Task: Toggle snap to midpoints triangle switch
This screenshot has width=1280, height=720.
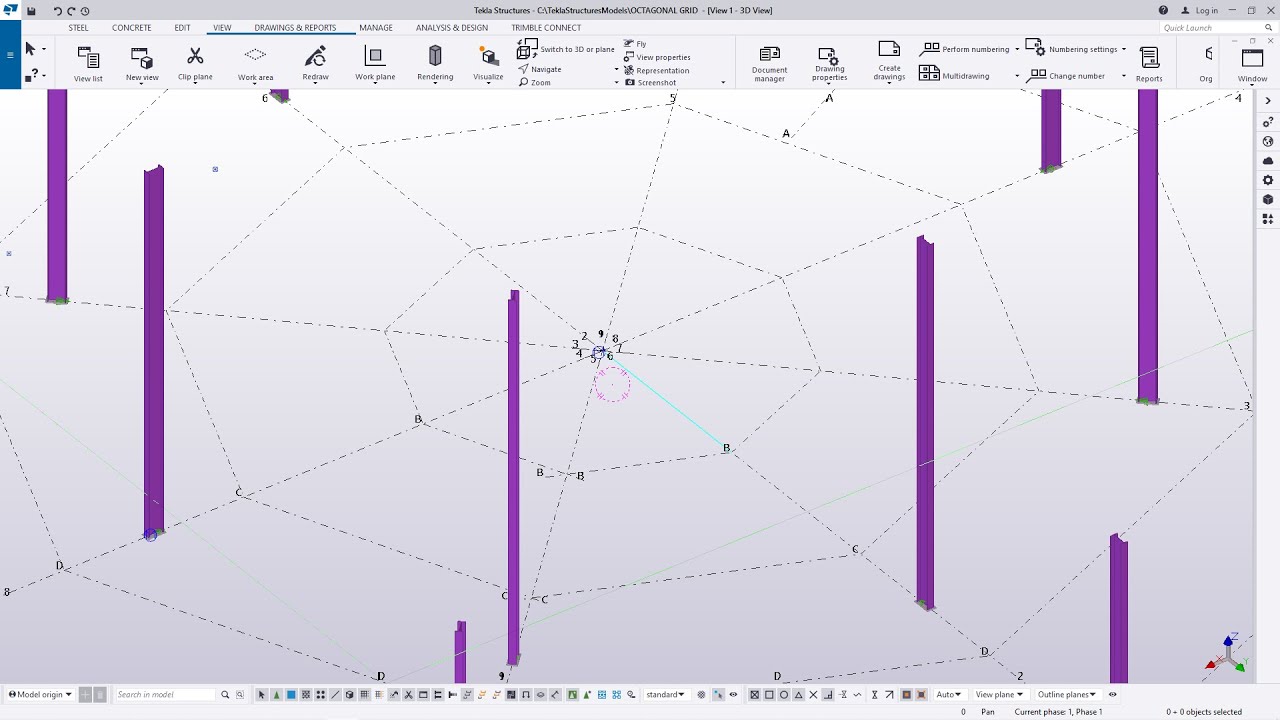Action: pos(798,695)
